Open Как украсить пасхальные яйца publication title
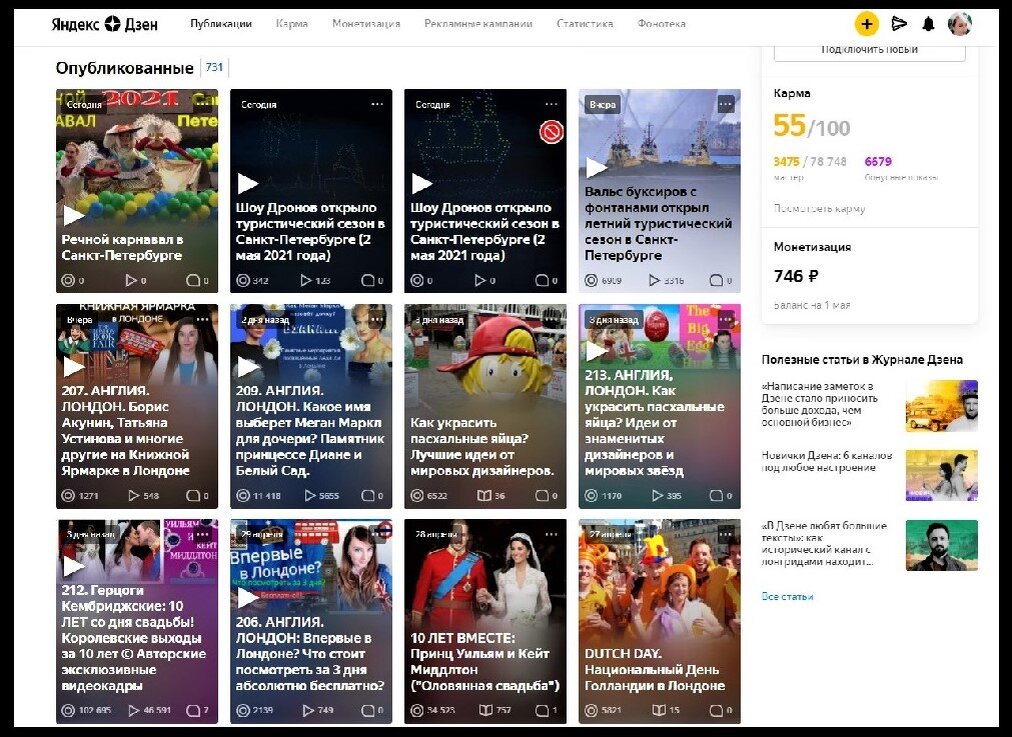 coord(482,447)
